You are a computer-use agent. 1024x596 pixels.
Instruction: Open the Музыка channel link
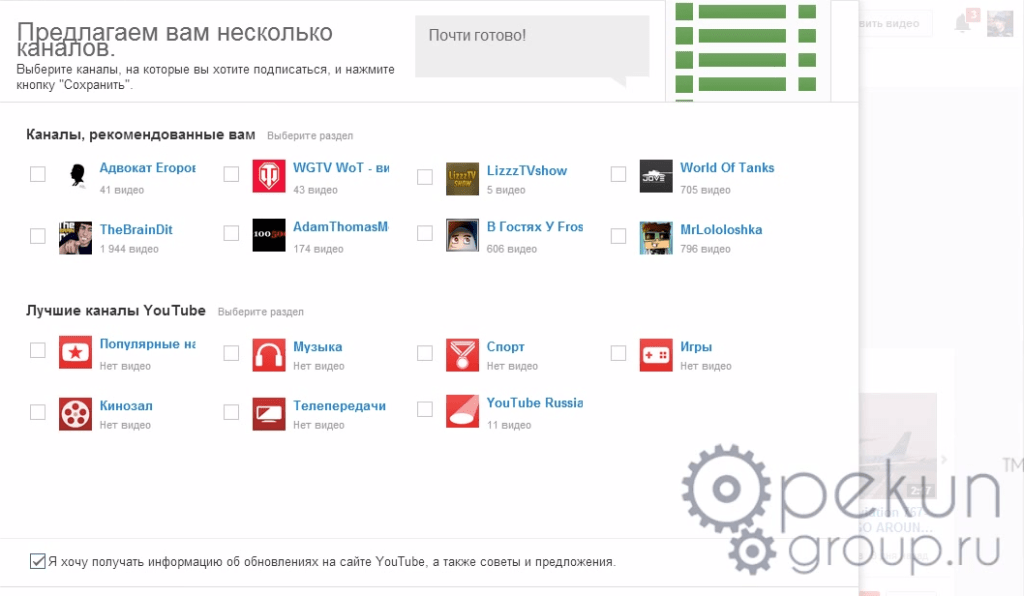pyautogui.click(x=317, y=347)
